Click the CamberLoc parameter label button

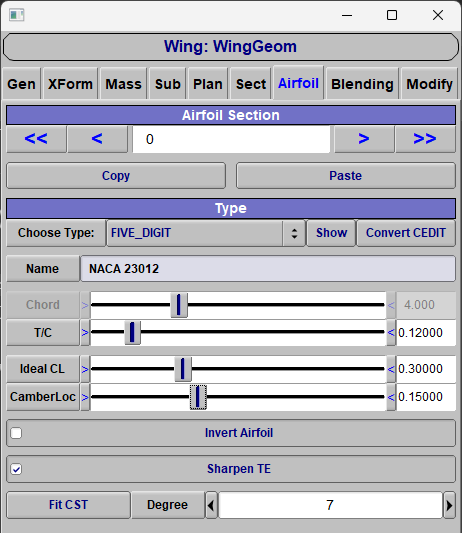tap(42, 397)
